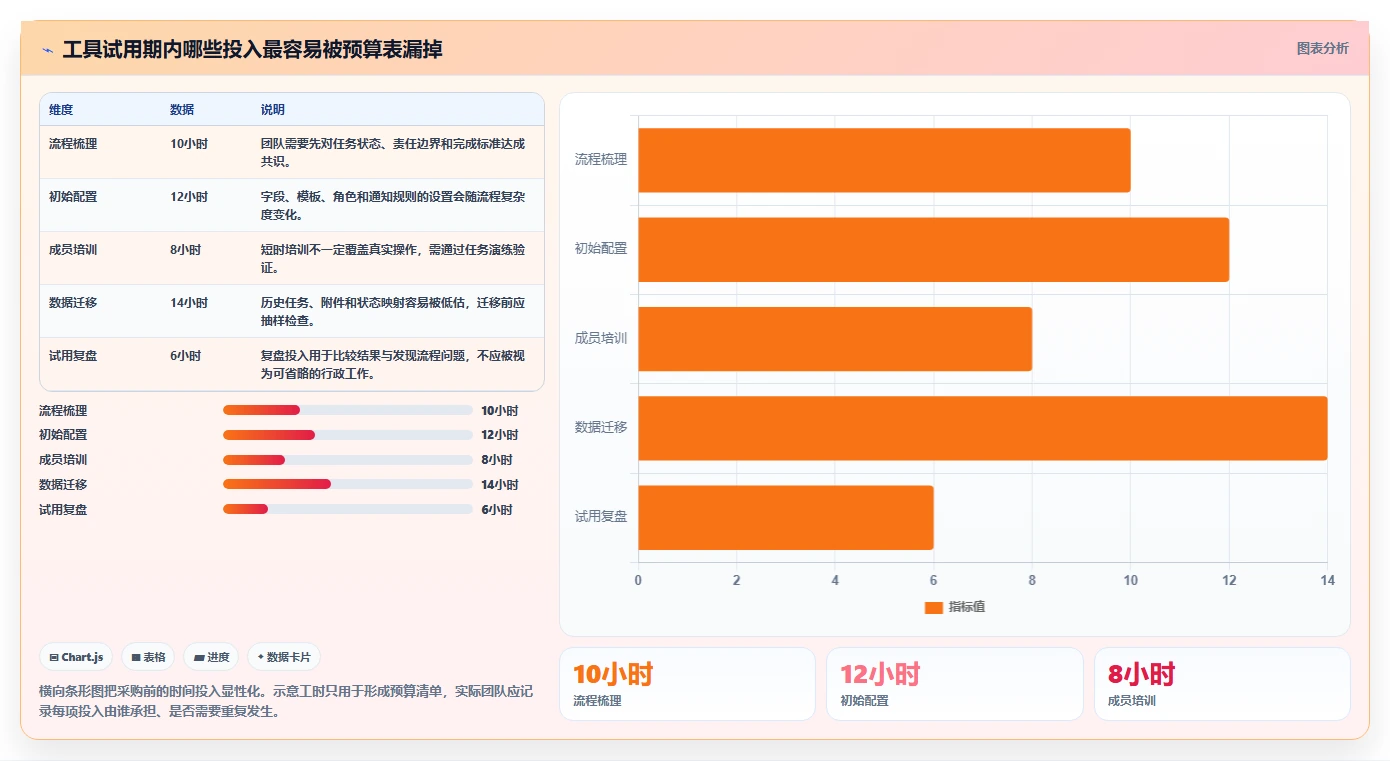Viewport: 1390px width, 761px height.
Task: Click the longest 数据迁移 chart bar
Action: point(982,428)
